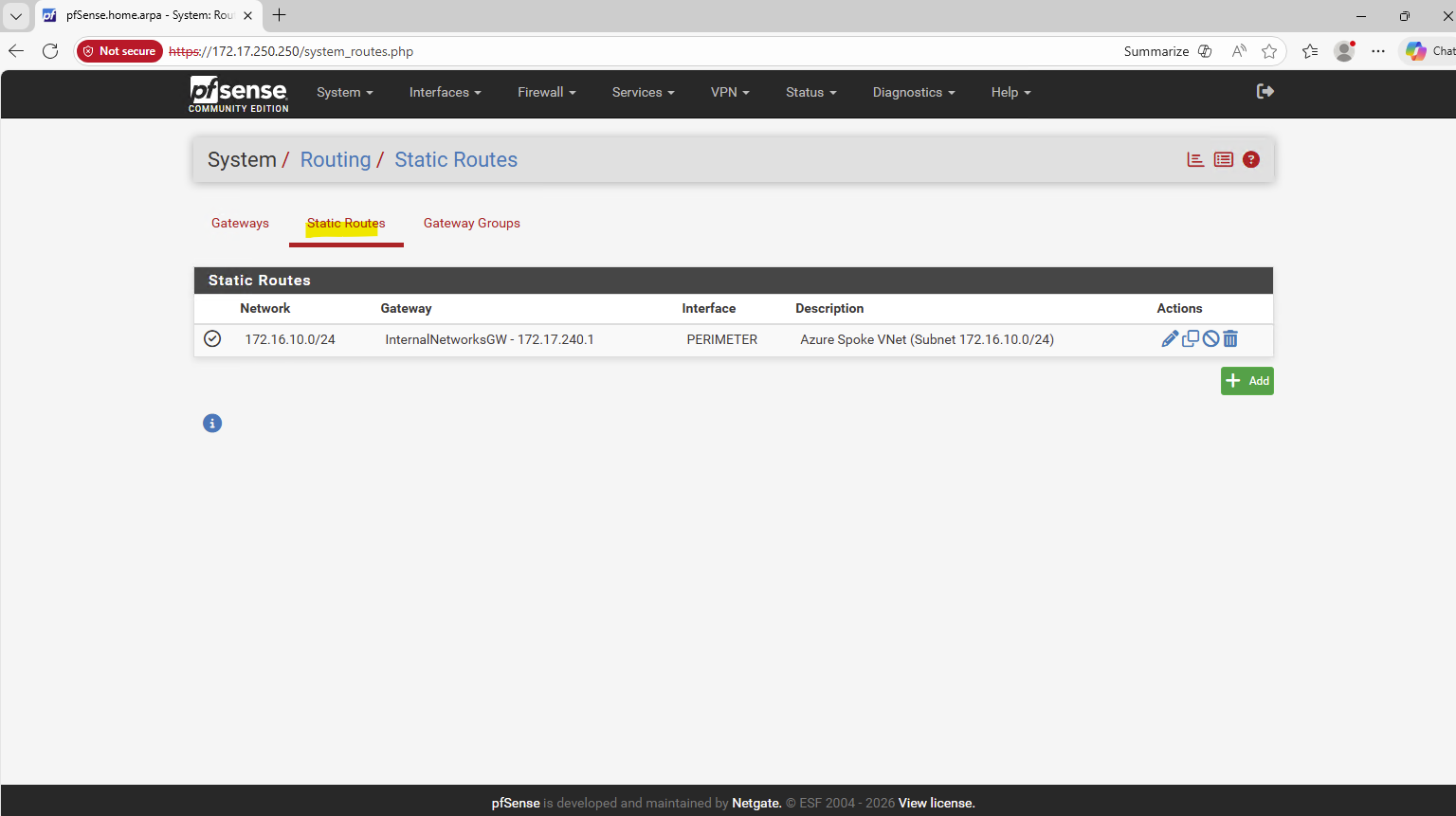This screenshot has height=816, width=1456.
Task: Open the browser favorites list
Action: [1310, 51]
